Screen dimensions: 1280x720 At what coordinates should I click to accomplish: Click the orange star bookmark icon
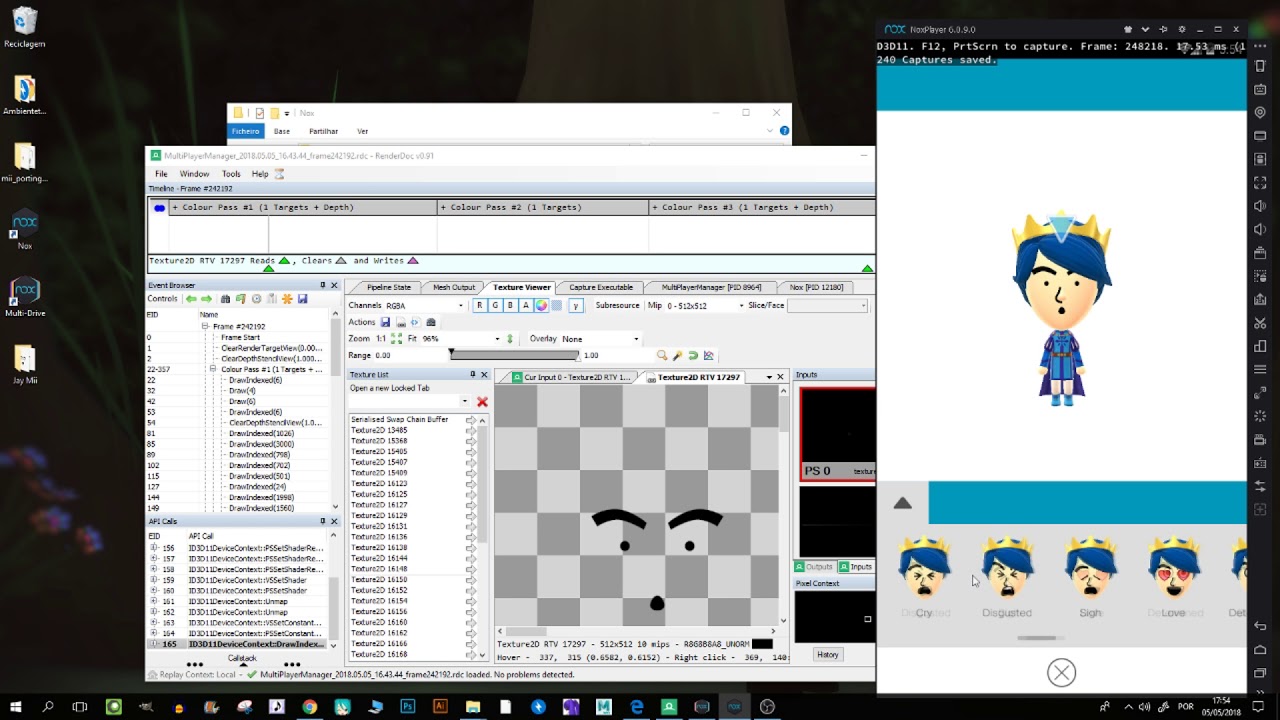point(287,299)
